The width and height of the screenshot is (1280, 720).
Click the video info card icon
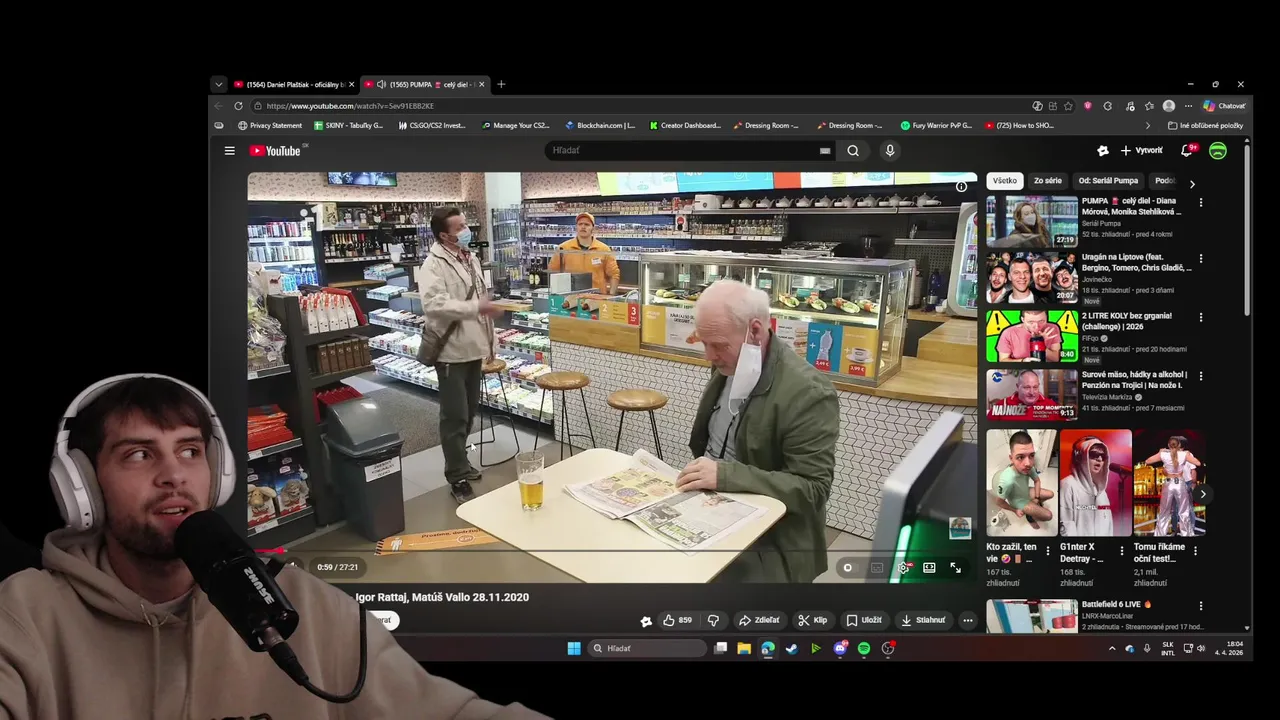pyautogui.click(x=961, y=187)
